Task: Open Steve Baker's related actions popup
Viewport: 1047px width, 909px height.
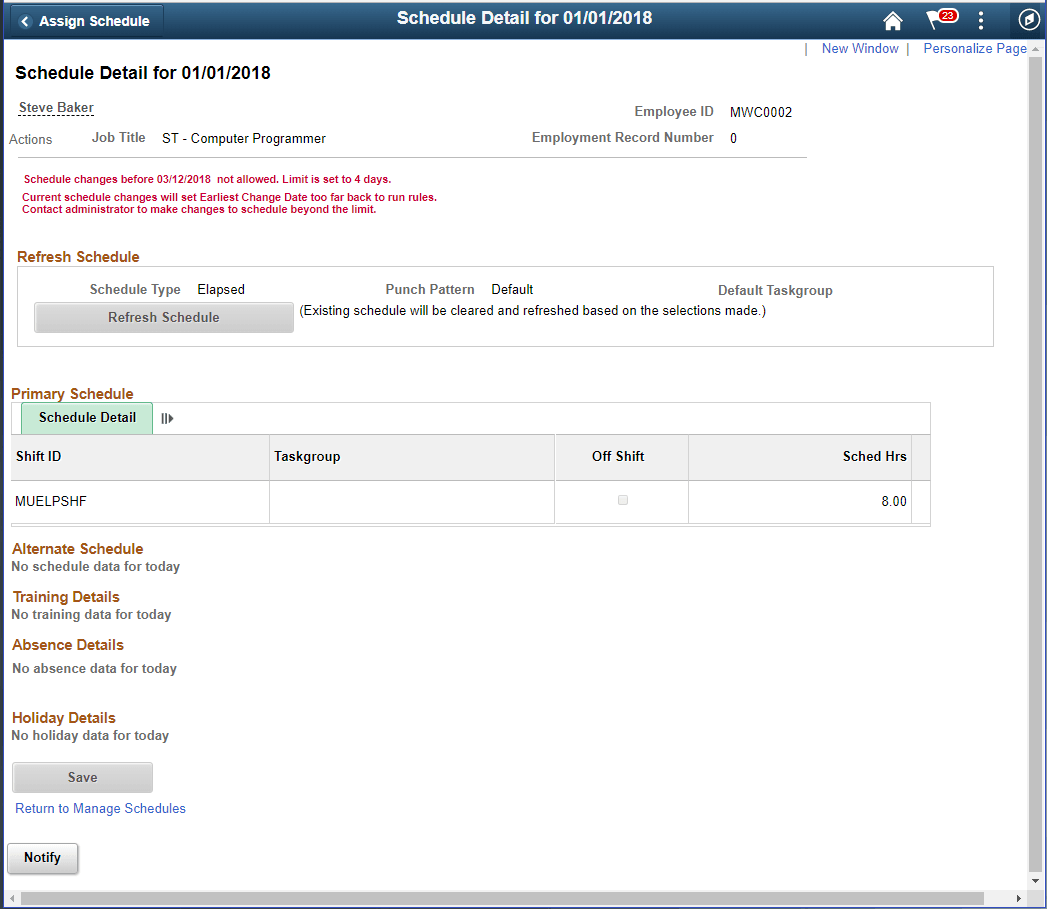Action: [x=55, y=107]
